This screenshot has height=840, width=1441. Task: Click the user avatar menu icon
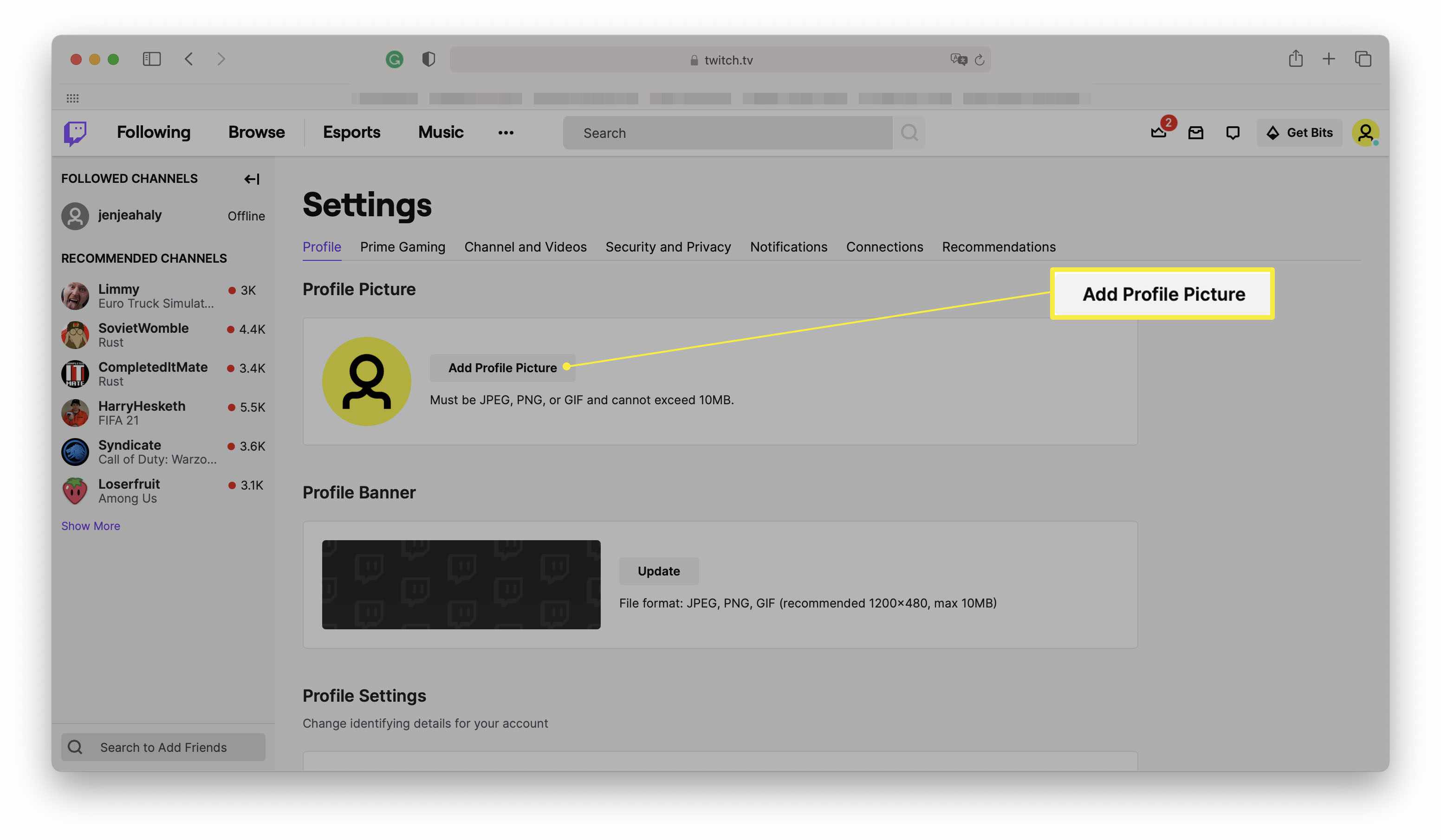pyautogui.click(x=1365, y=133)
